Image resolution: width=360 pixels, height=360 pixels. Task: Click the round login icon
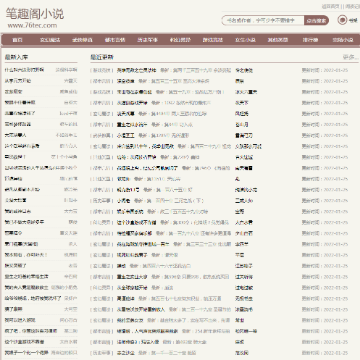coord(342,20)
